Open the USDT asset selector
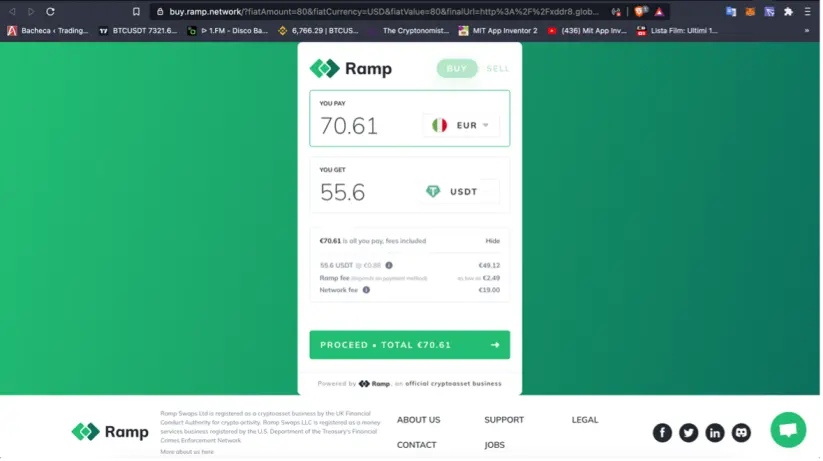The height and width of the screenshot is (461, 823). point(459,192)
